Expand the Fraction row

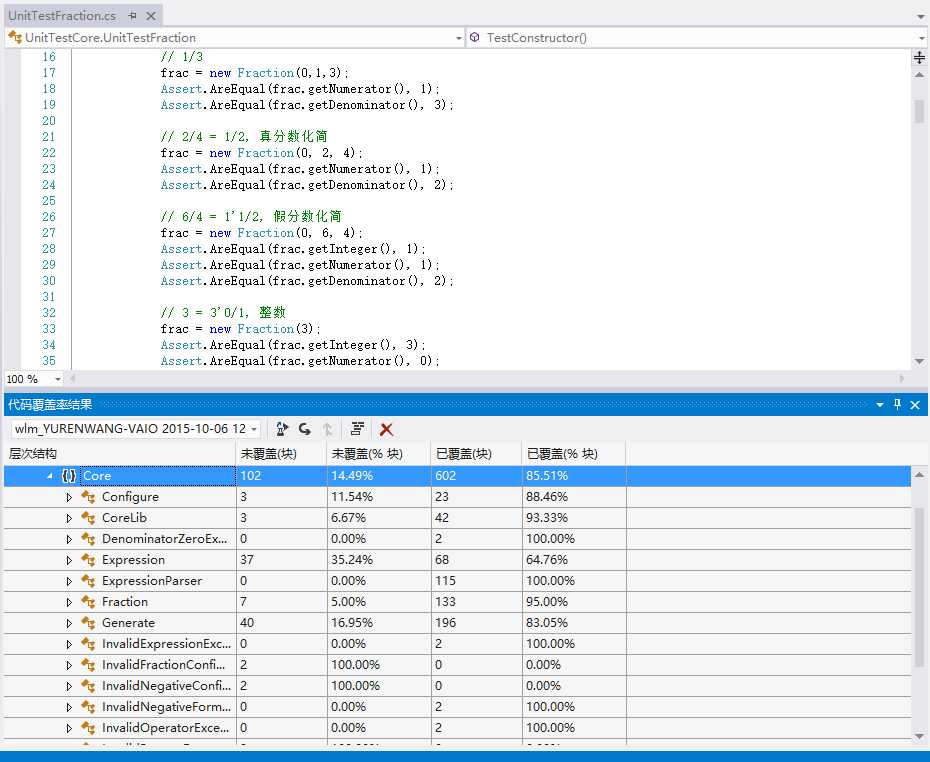(x=69, y=602)
